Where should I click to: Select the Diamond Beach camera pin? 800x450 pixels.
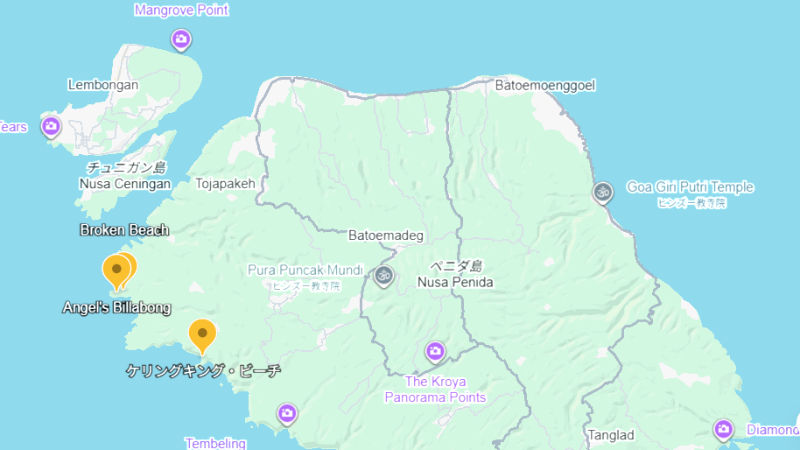(x=723, y=430)
